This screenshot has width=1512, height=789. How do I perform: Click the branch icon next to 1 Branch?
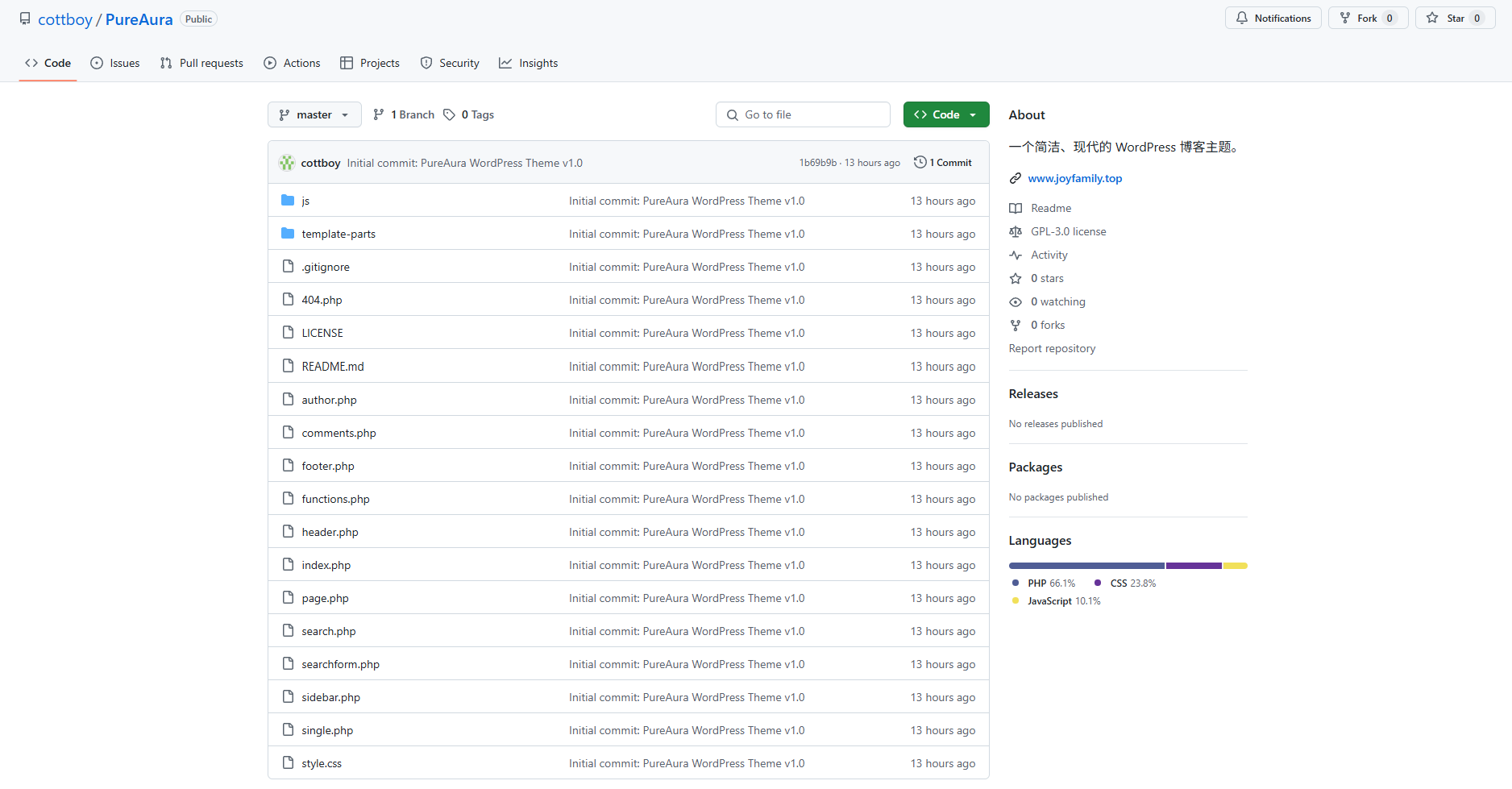(x=379, y=114)
